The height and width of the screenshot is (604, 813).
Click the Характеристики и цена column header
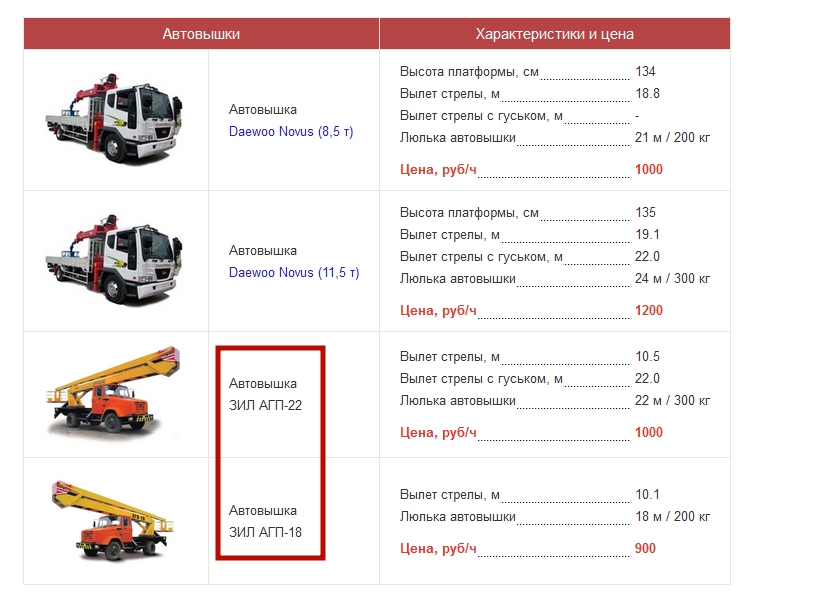(x=554, y=34)
